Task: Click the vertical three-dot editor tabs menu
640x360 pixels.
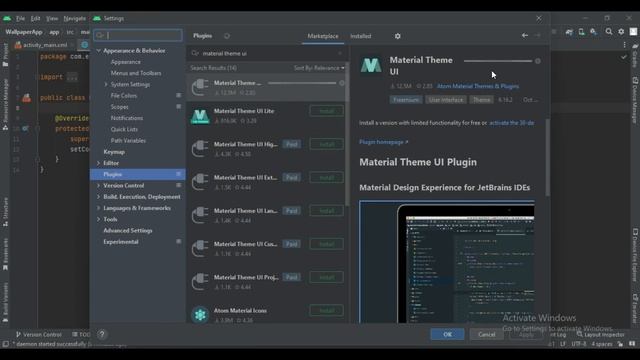Action: [x=624, y=45]
